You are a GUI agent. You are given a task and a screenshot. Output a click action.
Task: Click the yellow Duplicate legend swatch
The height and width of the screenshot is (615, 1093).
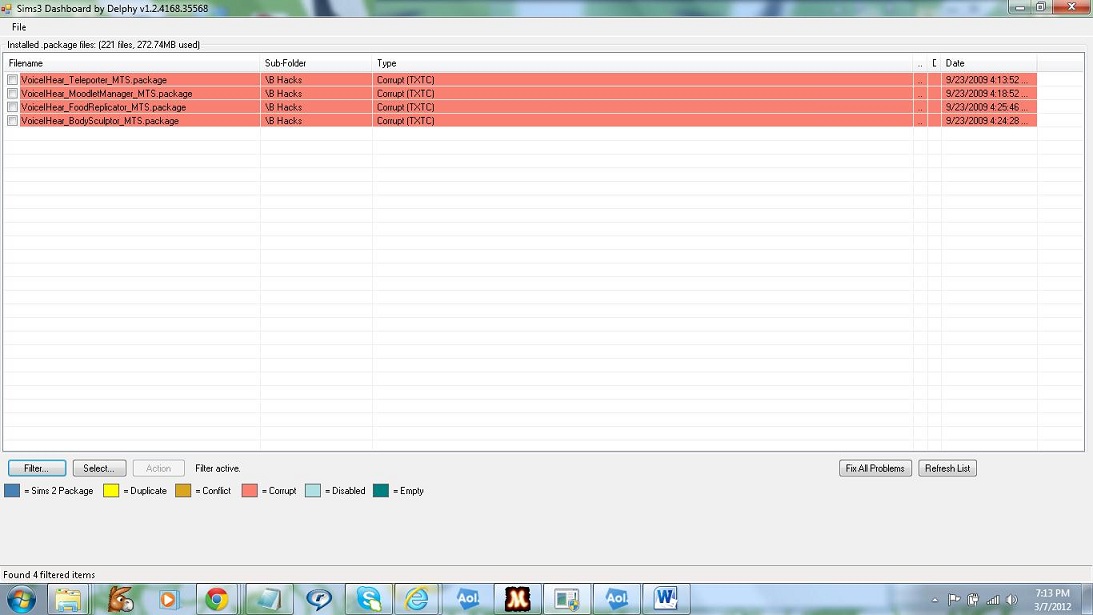click(110, 491)
